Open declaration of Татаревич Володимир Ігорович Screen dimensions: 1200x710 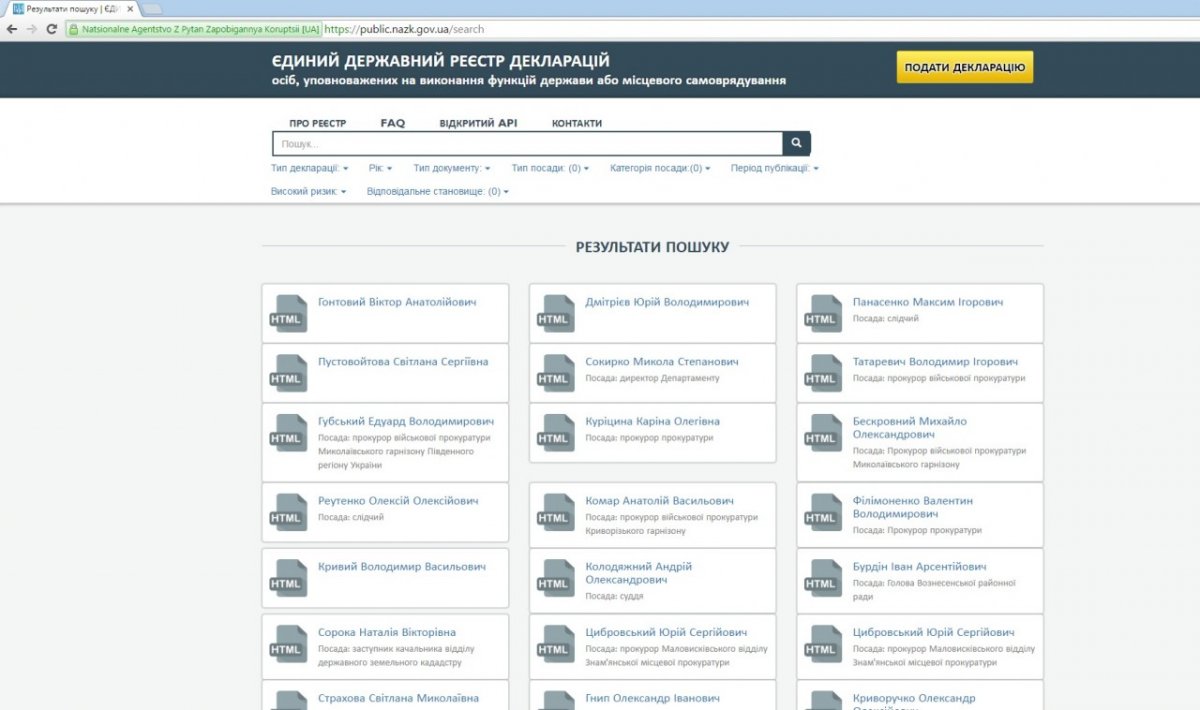(x=935, y=362)
